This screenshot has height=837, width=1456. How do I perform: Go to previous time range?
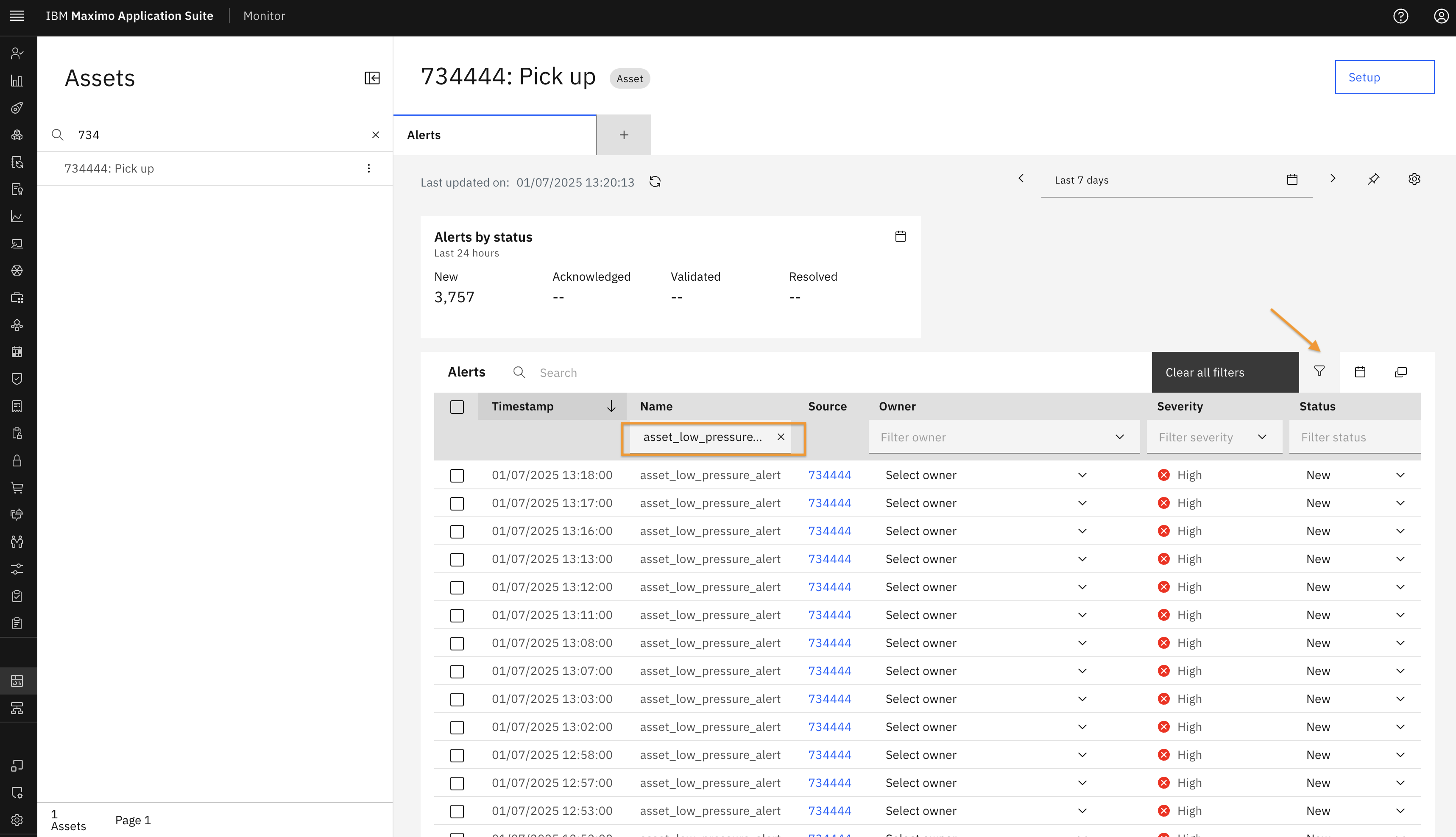tap(1021, 179)
